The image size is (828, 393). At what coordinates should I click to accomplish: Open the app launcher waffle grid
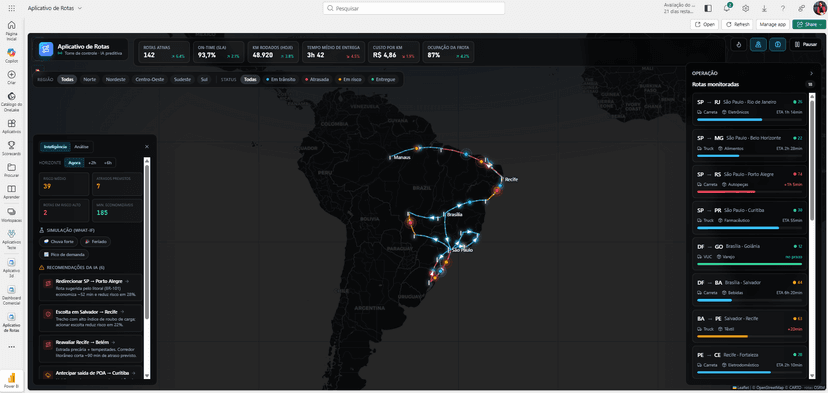tap(12, 8)
